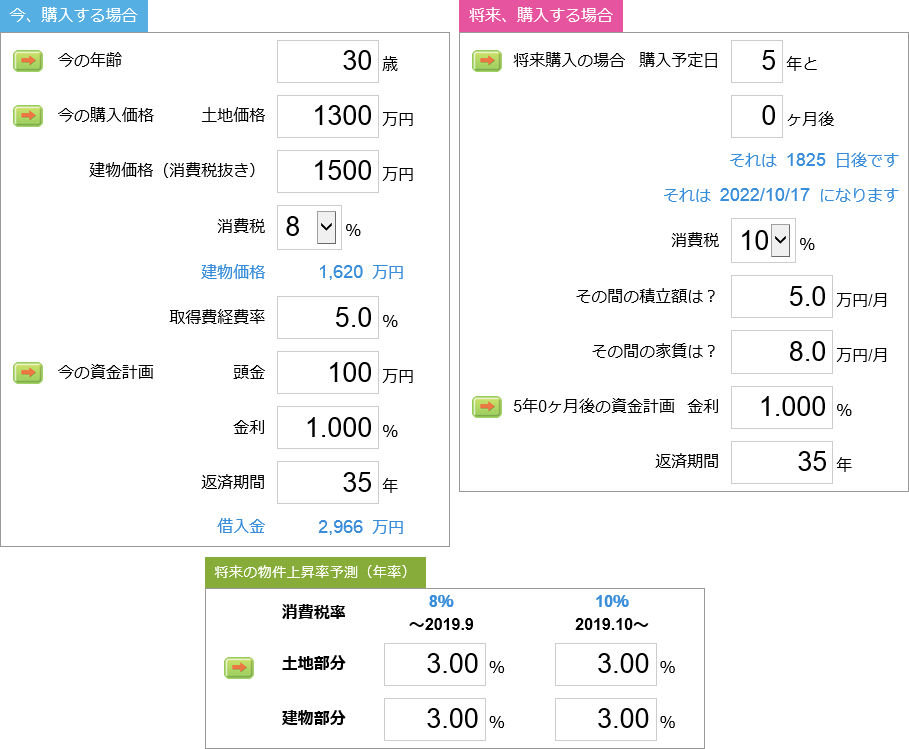Select the 購入予定日 field showing 5 years

coord(757,61)
